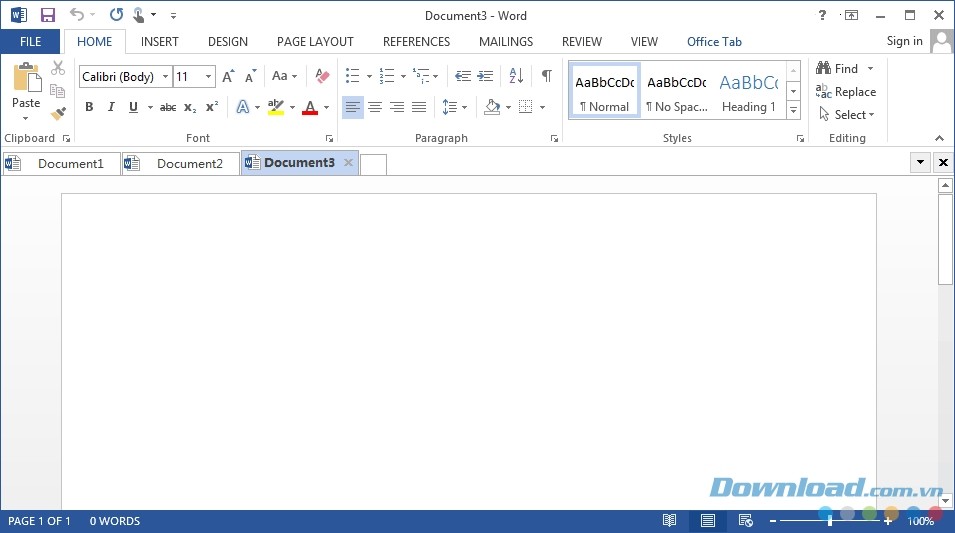Screen dimensions: 955x533
Task: Toggle Show/Hide paragraph marks
Action: pos(546,76)
